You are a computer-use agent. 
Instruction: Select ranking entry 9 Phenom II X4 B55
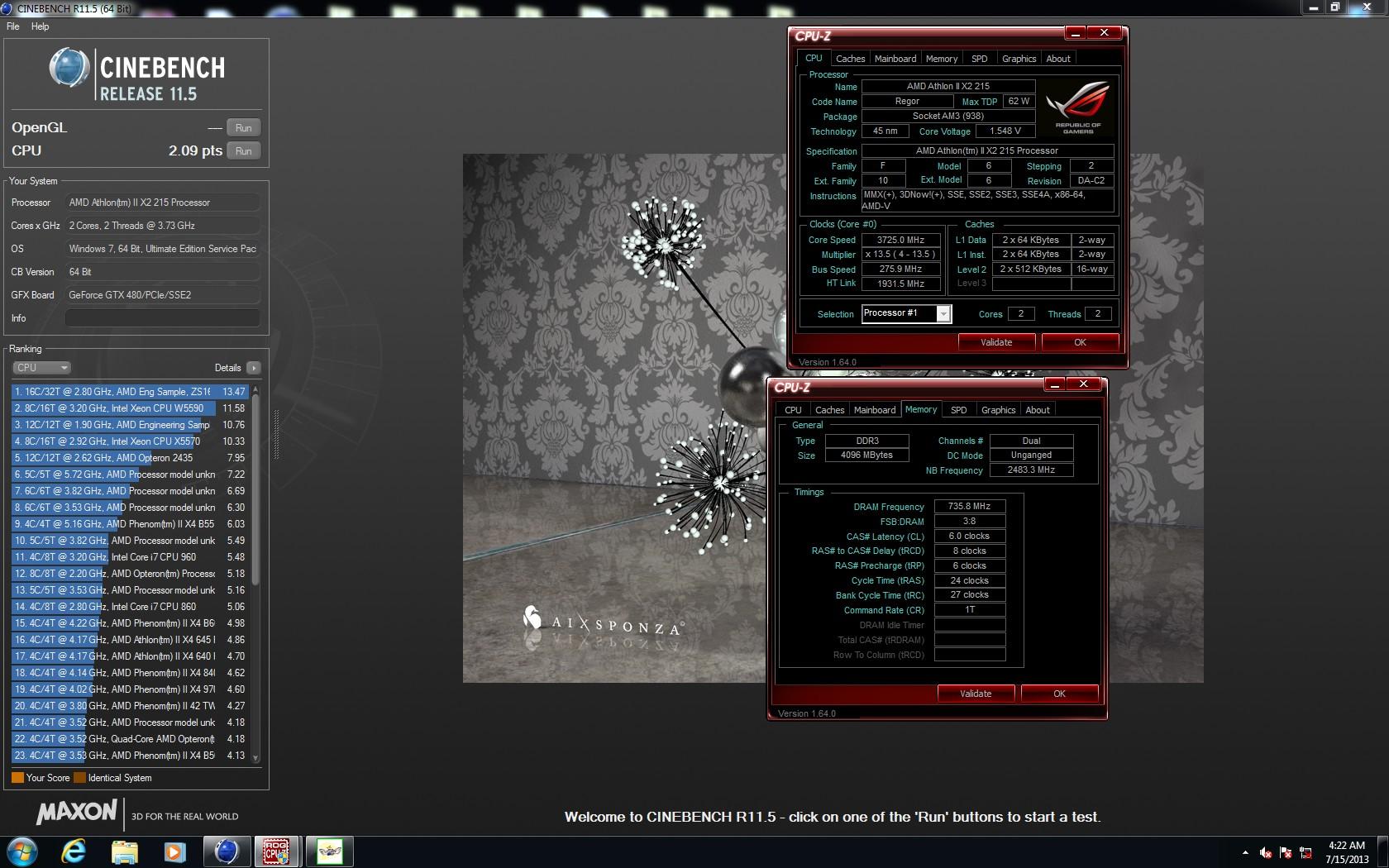[x=130, y=524]
